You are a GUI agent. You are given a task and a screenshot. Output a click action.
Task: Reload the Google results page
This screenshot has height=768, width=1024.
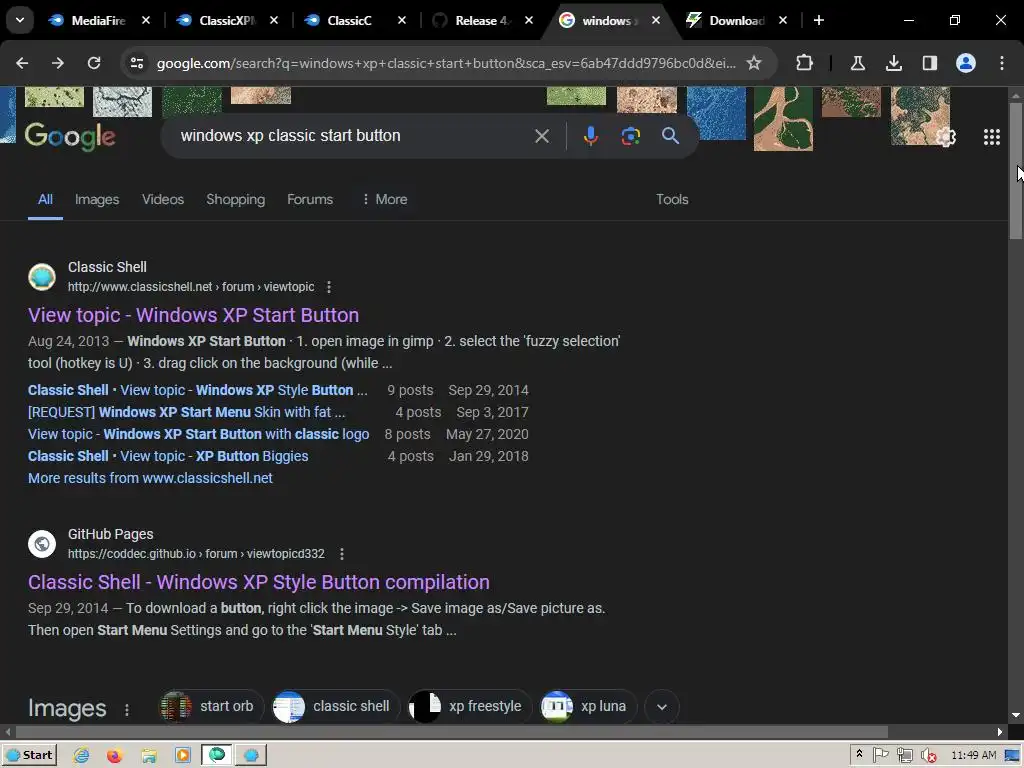(94, 63)
